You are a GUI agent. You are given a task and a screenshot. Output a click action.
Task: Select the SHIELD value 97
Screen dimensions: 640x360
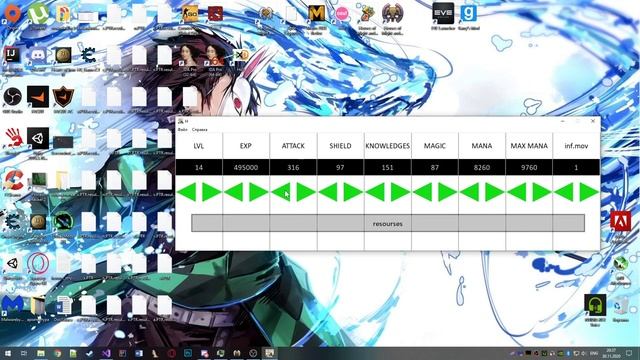tap(340, 167)
